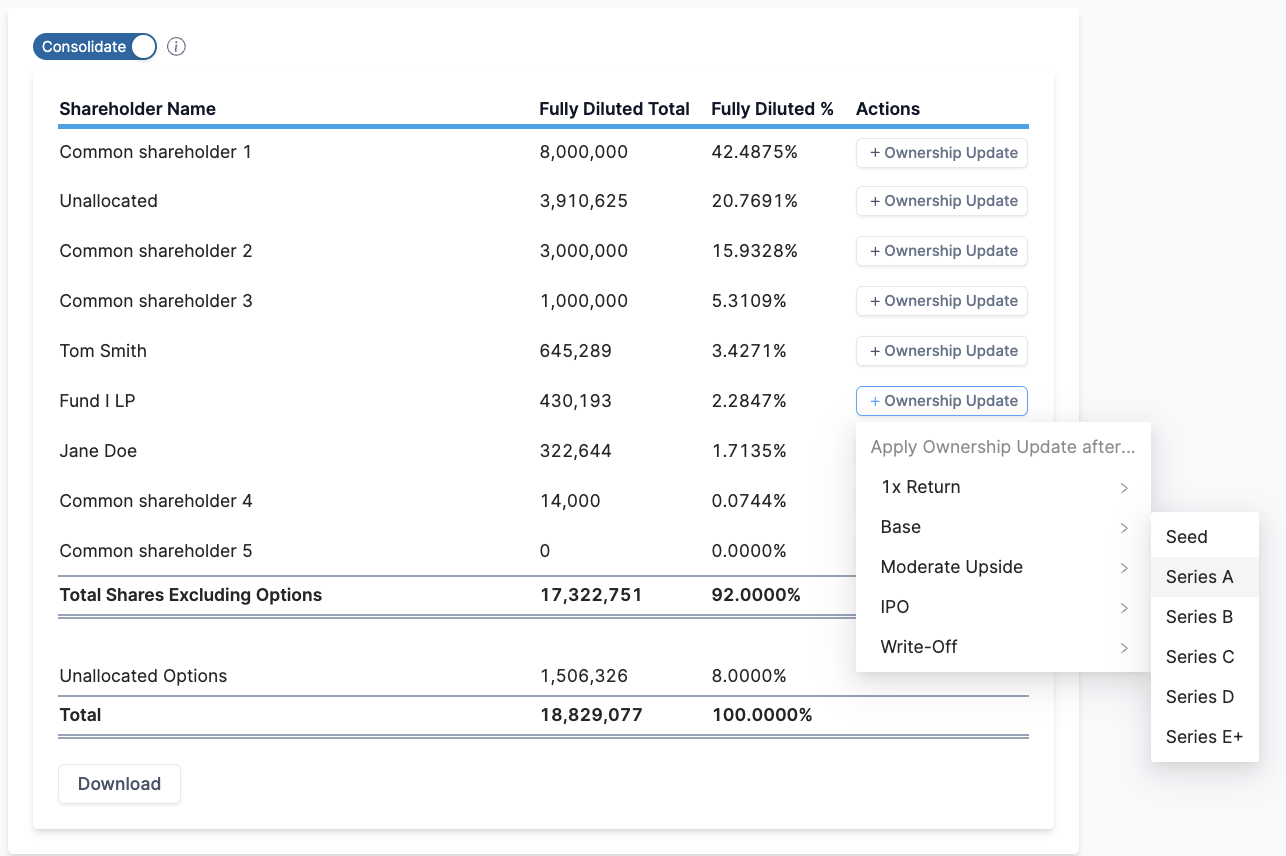This screenshot has width=1286, height=856.
Task: Open Ownership Update for Common shareholder 3
Action: click(942, 301)
